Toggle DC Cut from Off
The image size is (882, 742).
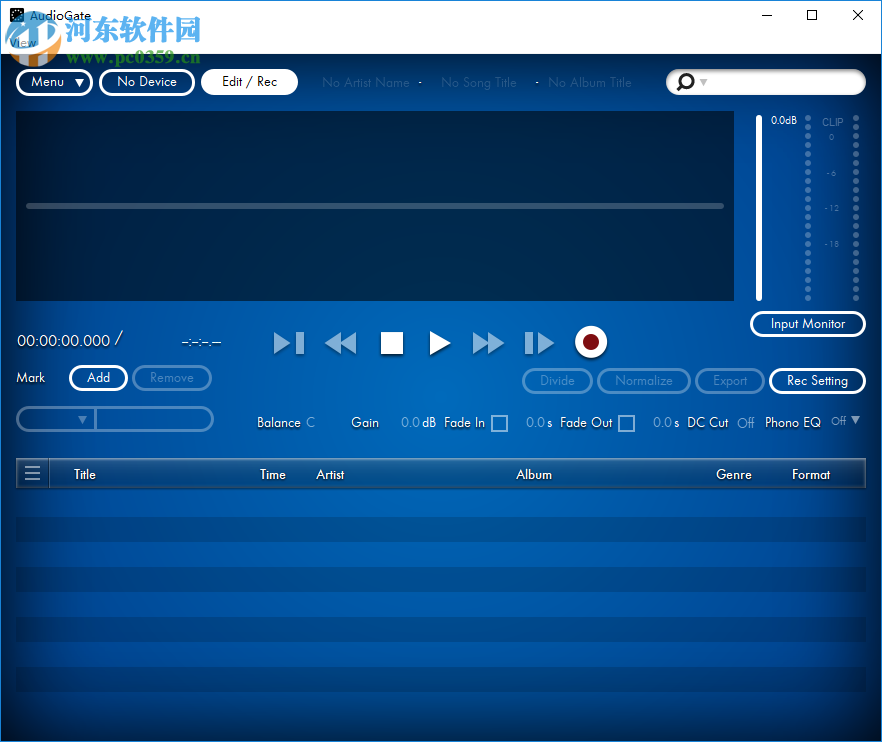745,423
